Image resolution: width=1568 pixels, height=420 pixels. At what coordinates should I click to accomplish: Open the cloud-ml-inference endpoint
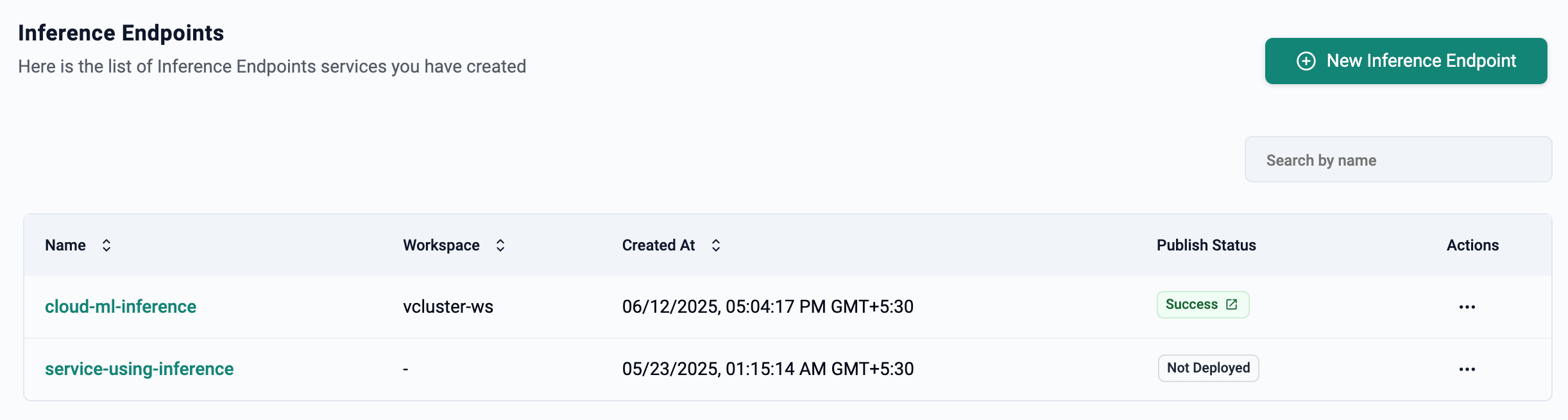coord(121,306)
